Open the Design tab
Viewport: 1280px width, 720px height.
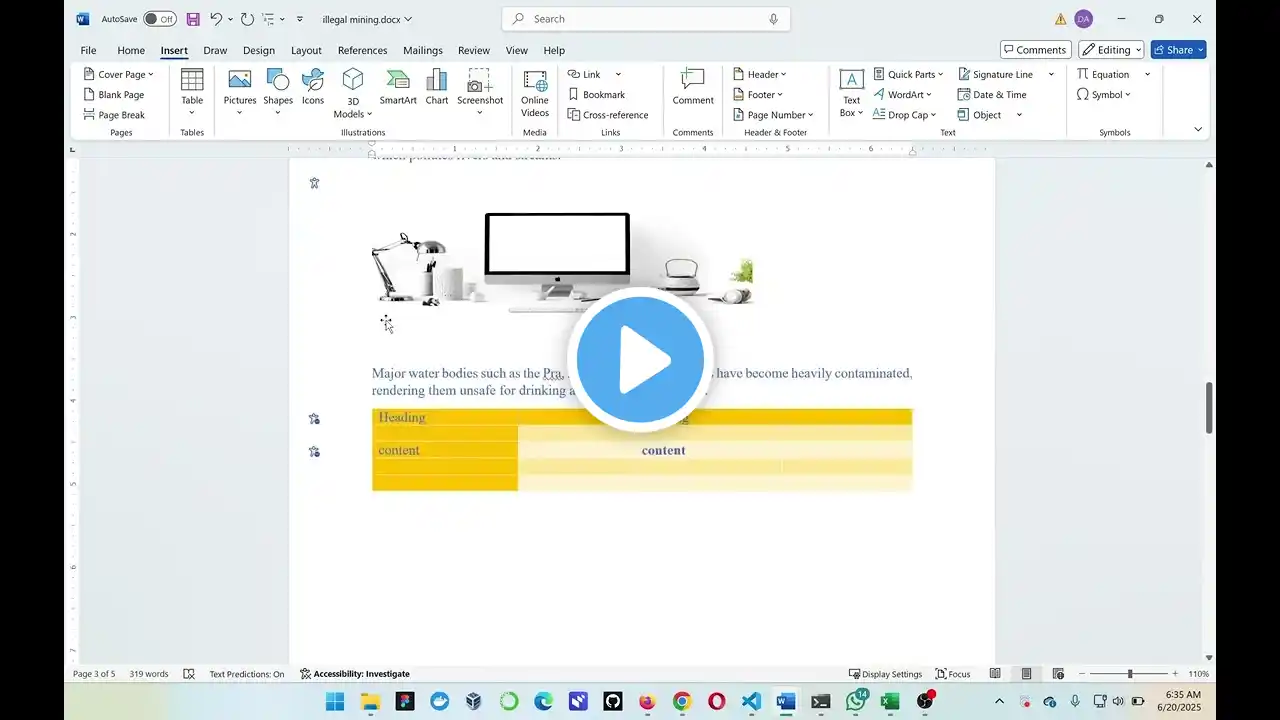258,50
